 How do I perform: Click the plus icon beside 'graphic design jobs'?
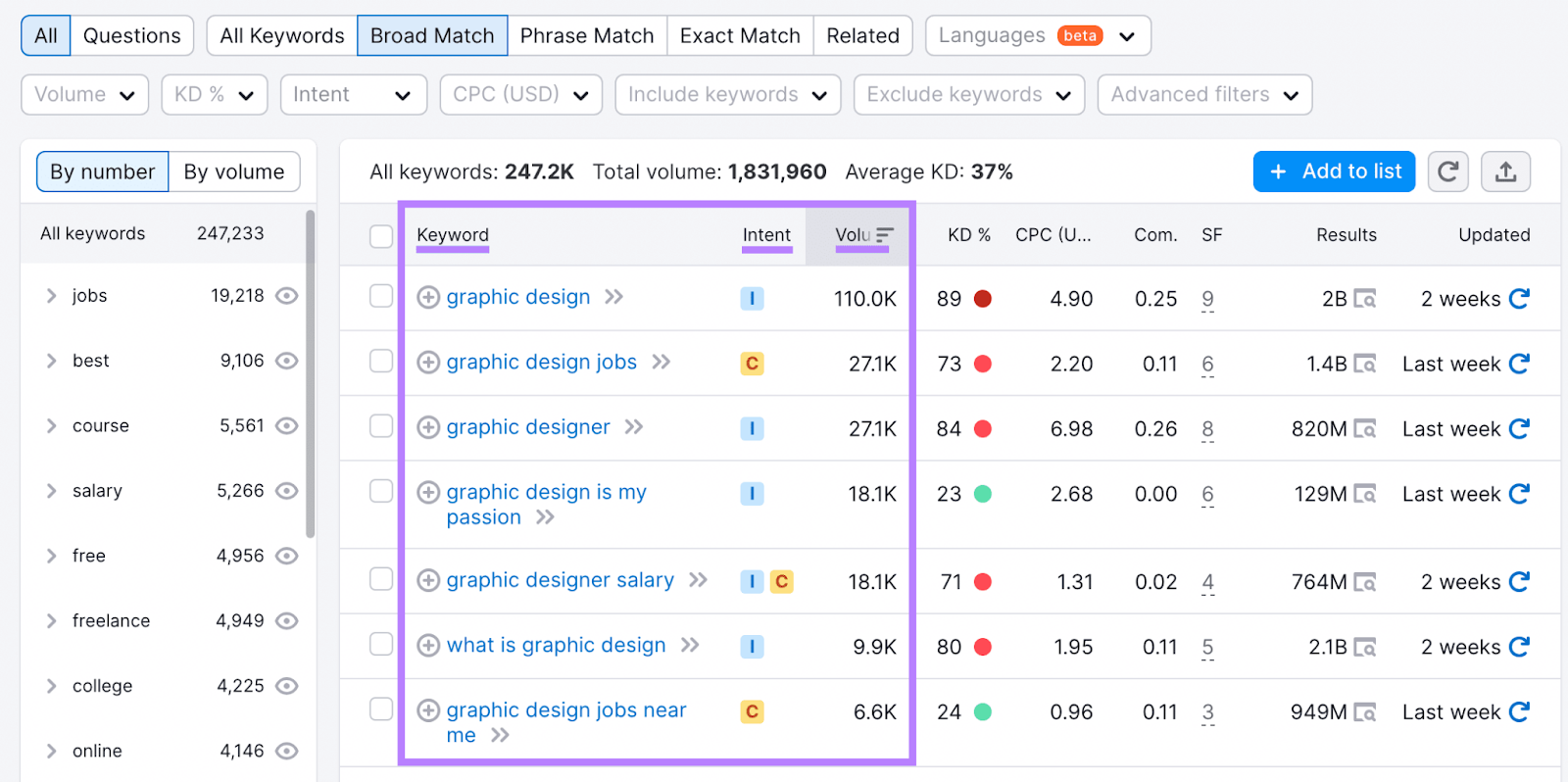[428, 363]
